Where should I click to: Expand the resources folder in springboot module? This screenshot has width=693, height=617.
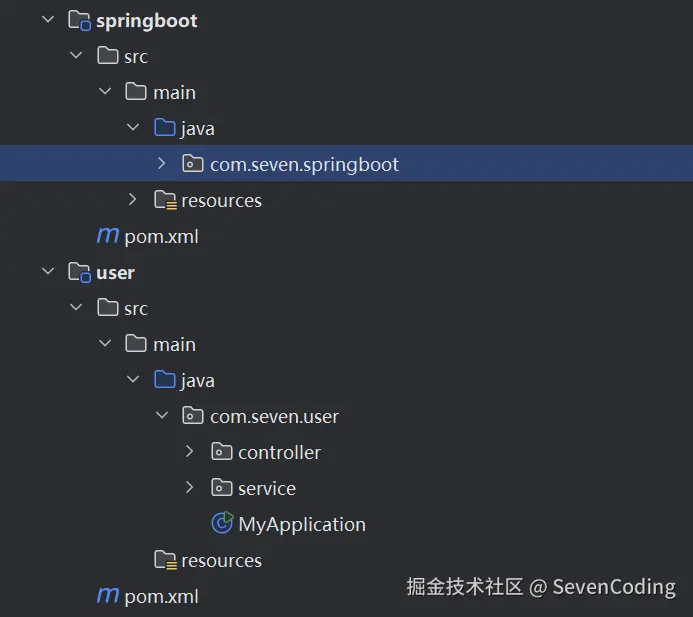133,200
